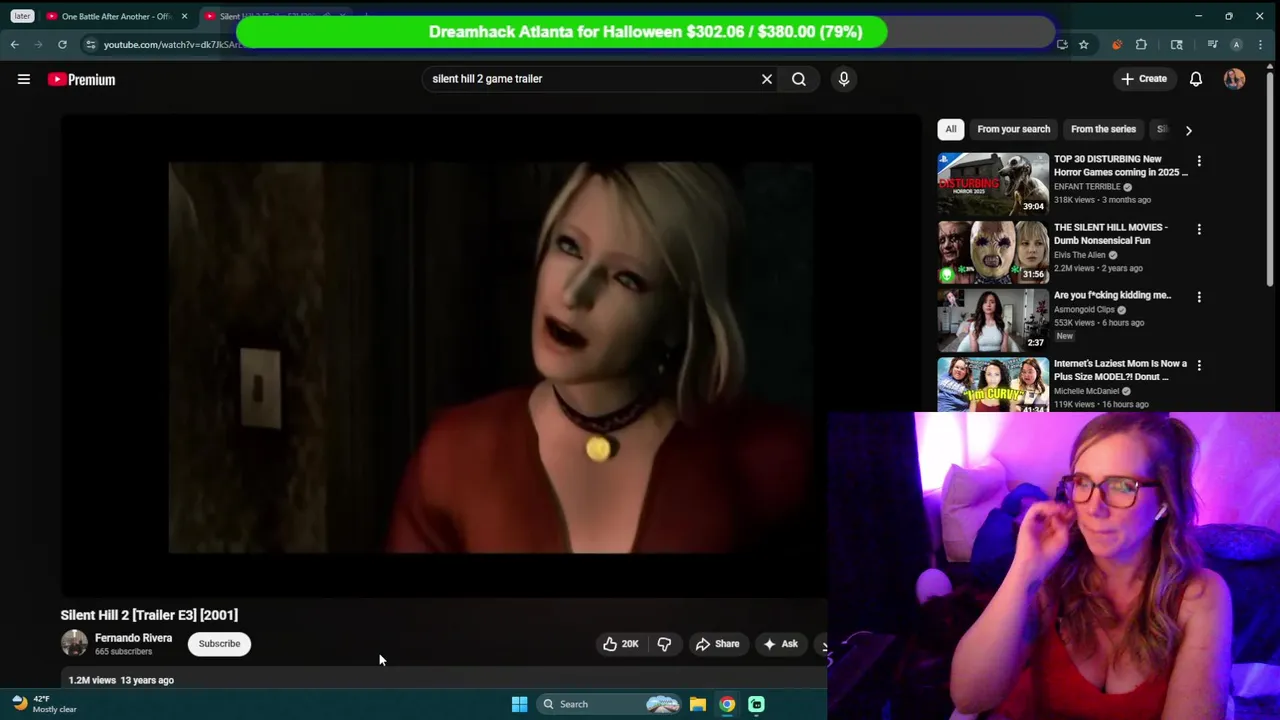
Task: Open options for TOP 30 DISTURBING video
Action: (x=1199, y=161)
